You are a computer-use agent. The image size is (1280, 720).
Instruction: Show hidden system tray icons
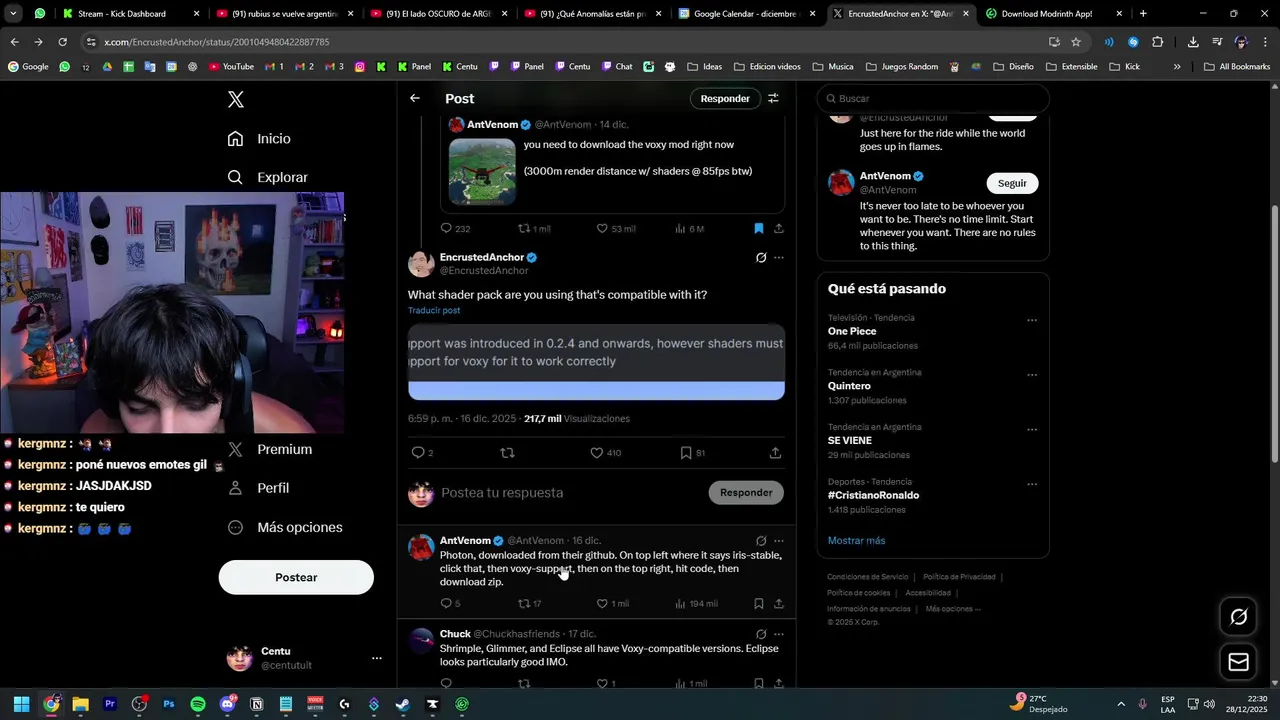1120,704
